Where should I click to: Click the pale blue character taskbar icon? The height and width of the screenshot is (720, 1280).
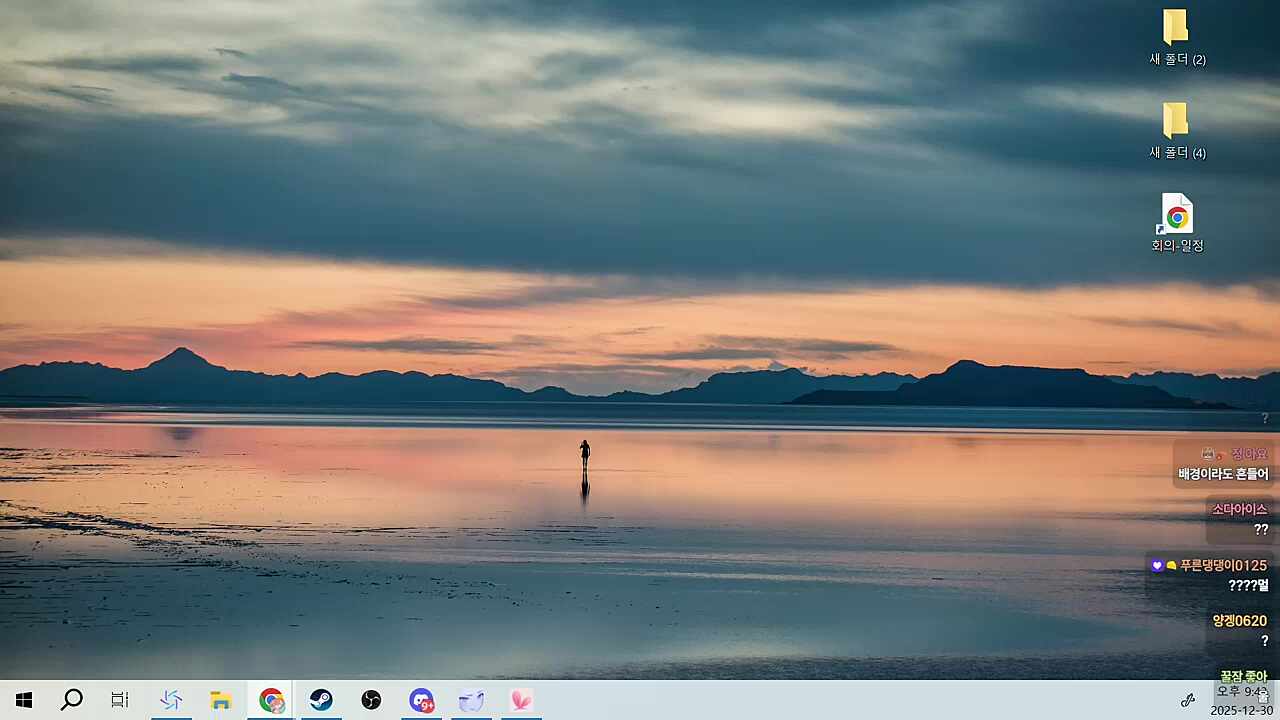click(x=471, y=700)
